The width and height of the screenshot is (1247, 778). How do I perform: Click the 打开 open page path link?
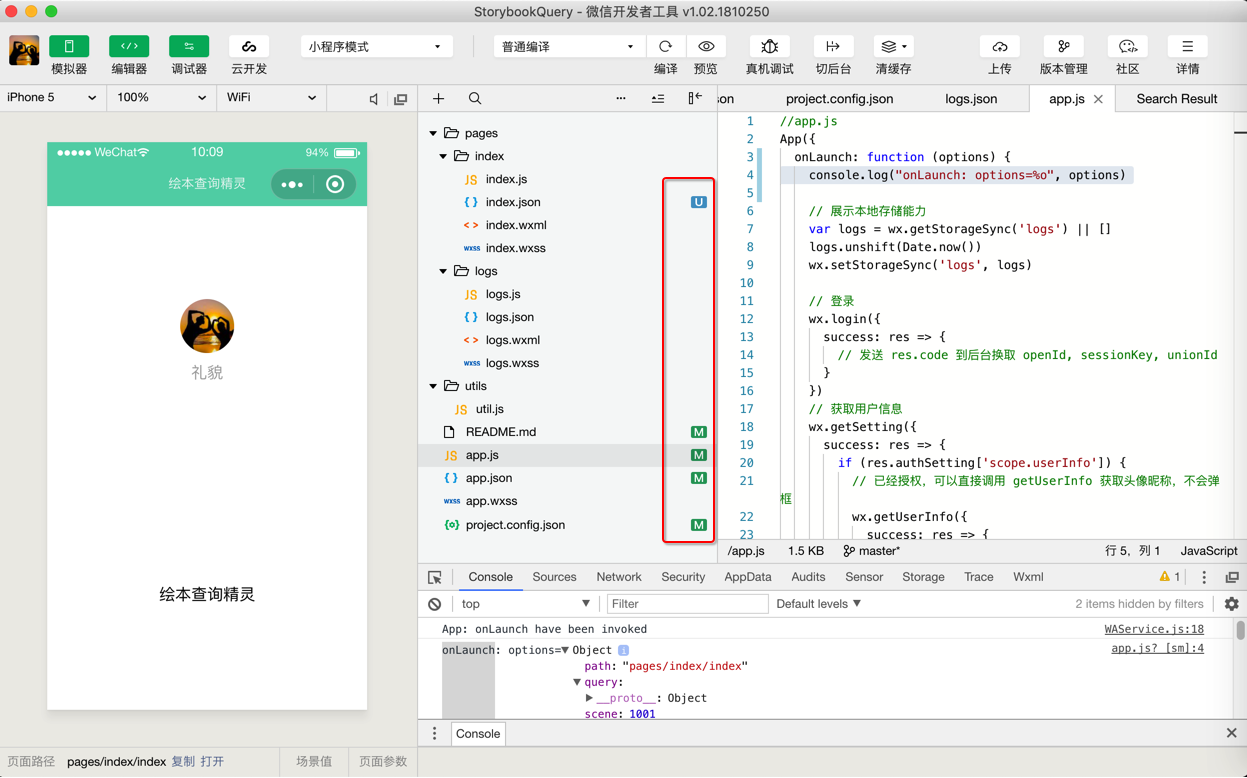(212, 761)
